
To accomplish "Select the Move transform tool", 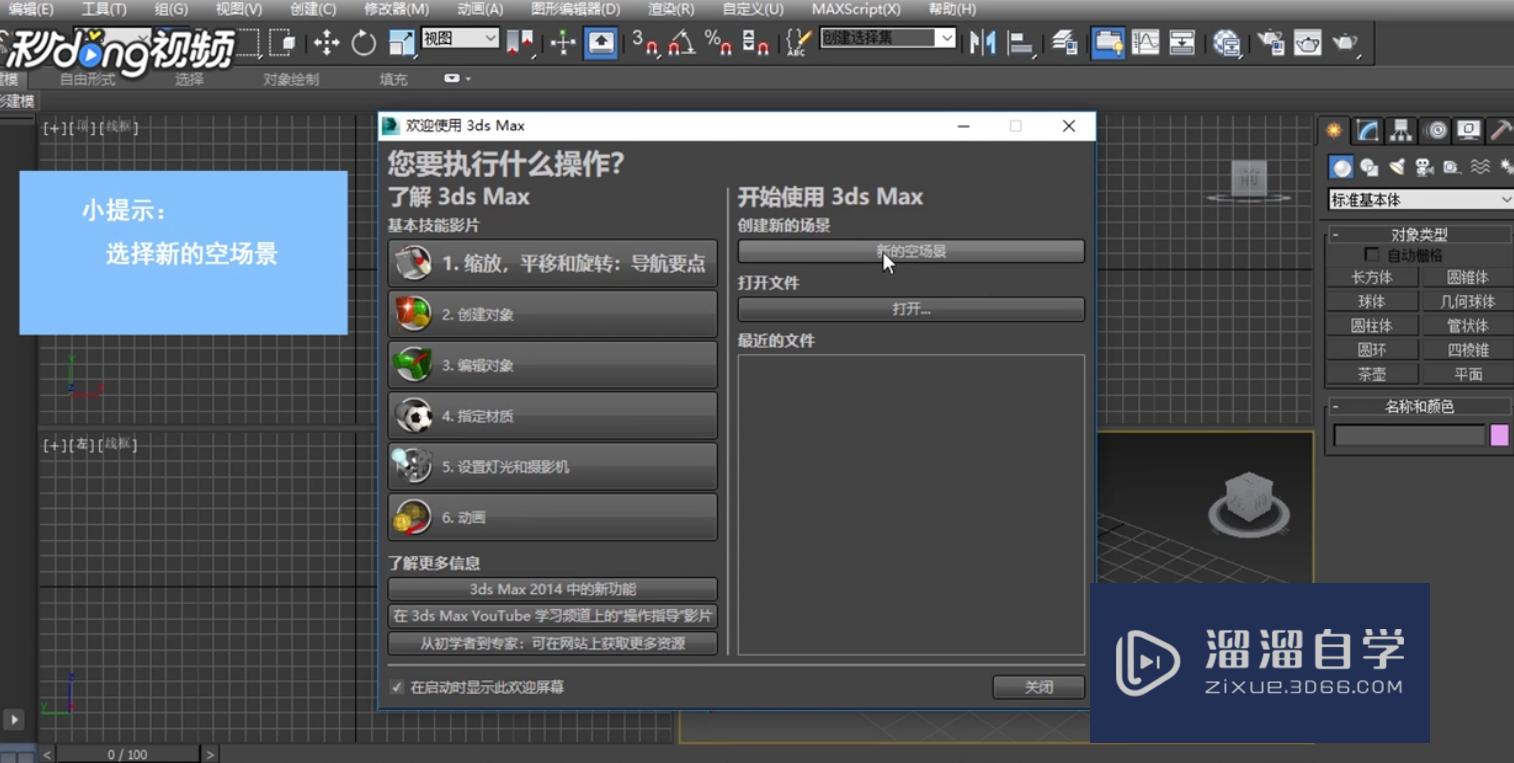I will pos(326,42).
